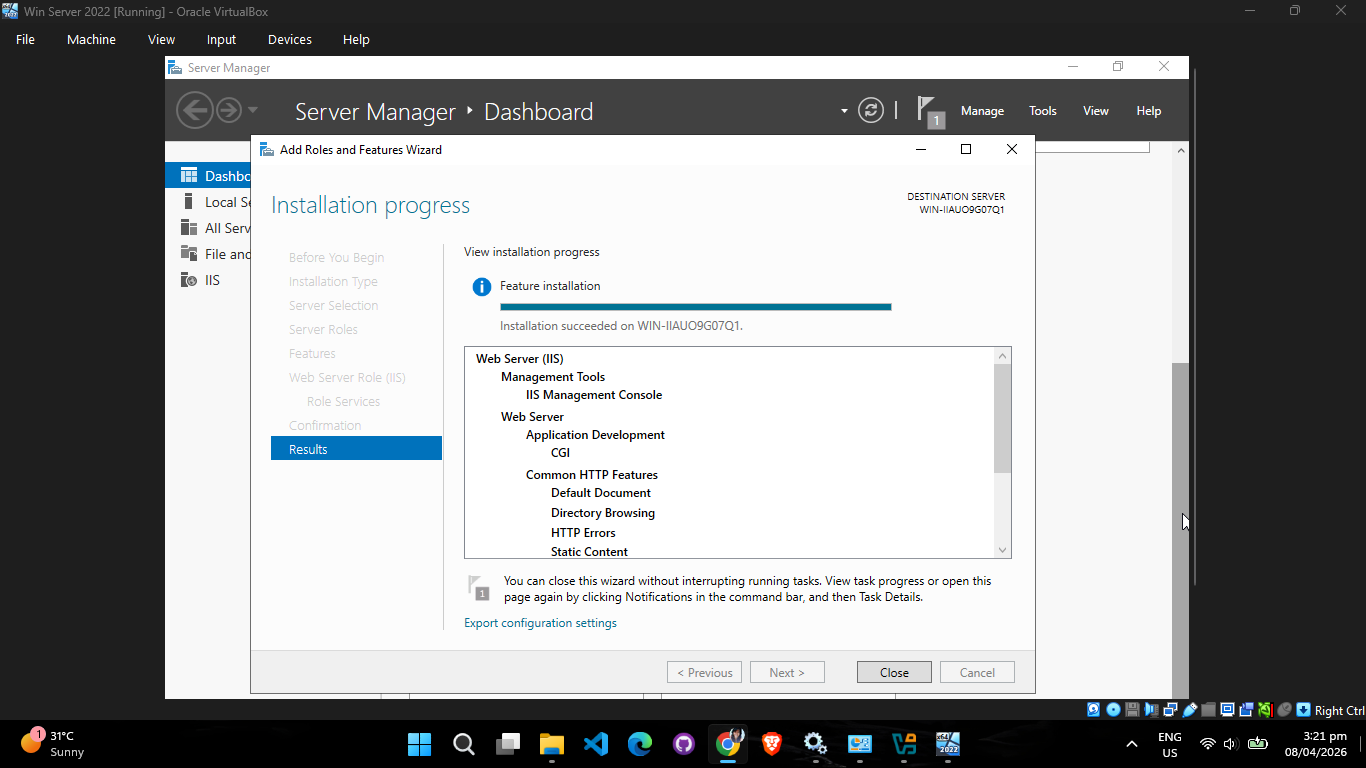Click the mouse integration indicator in VirtualBox
The width and height of the screenshot is (1366, 768).
coord(1284,710)
